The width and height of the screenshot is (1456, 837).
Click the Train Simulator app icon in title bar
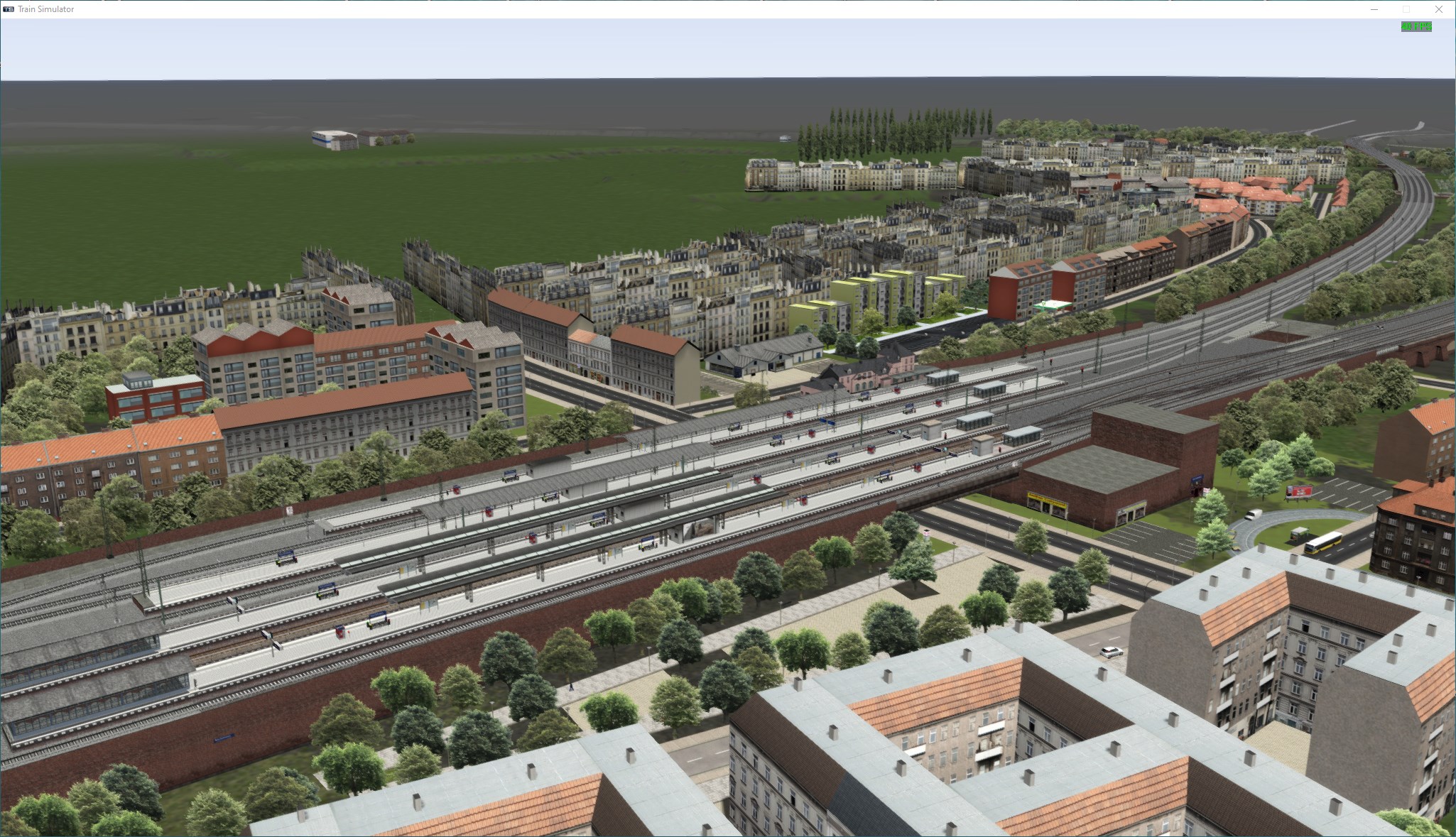coord(9,9)
